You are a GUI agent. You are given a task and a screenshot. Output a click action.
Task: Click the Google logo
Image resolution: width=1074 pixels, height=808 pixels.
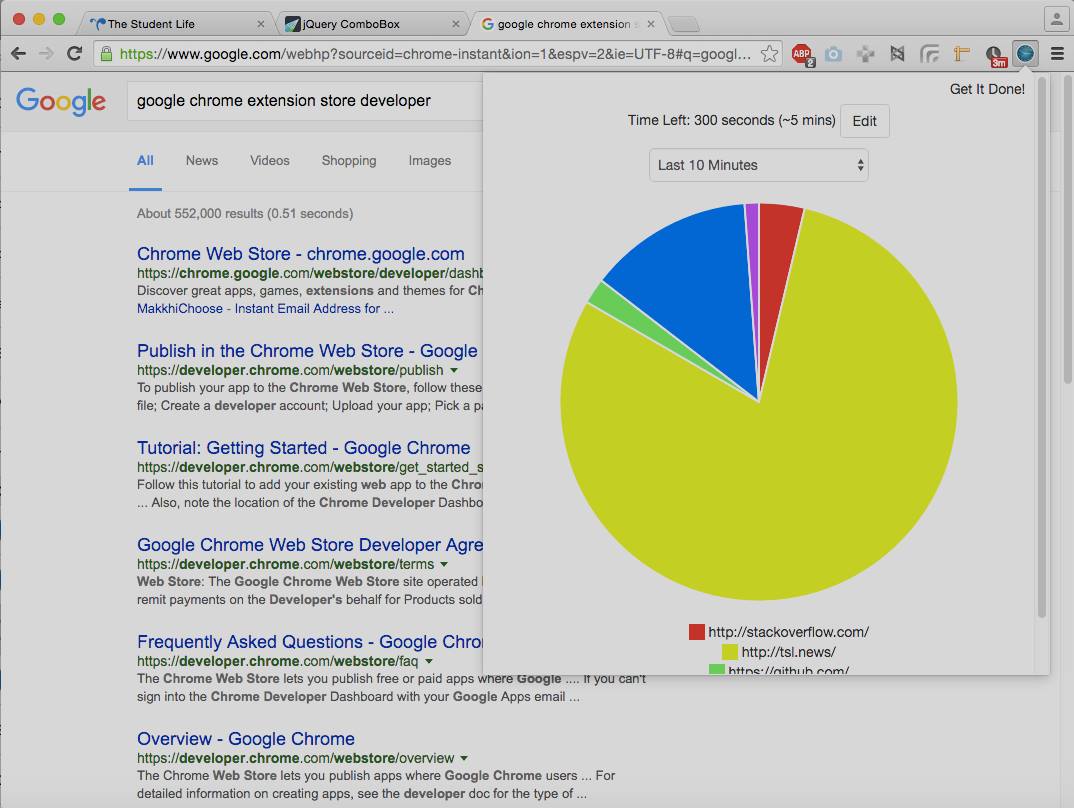coord(61,101)
